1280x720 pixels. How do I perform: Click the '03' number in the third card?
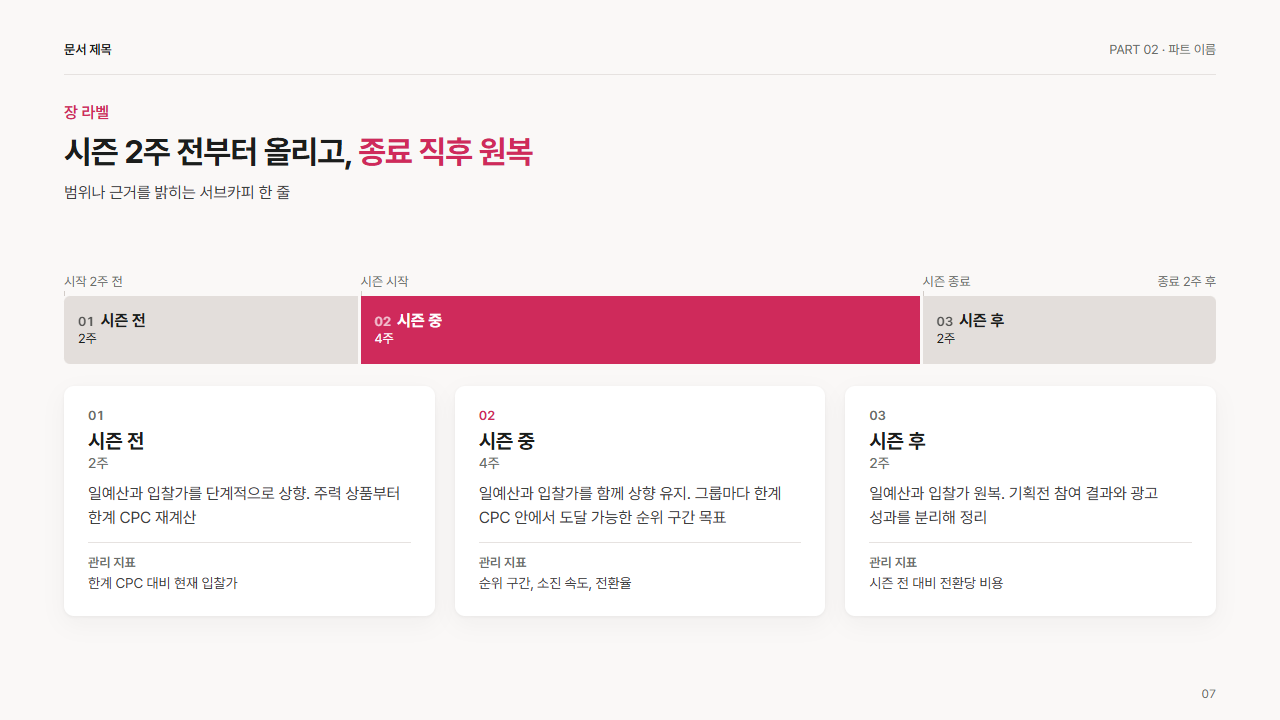pyautogui.click(x=878, y=415)
